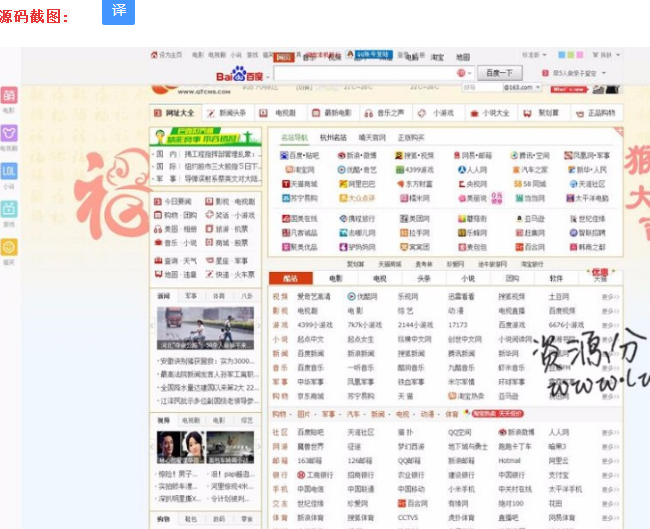Click 购物·团购 category link
The height and width of the screenshot is (529, 650).
pos(175,215)
